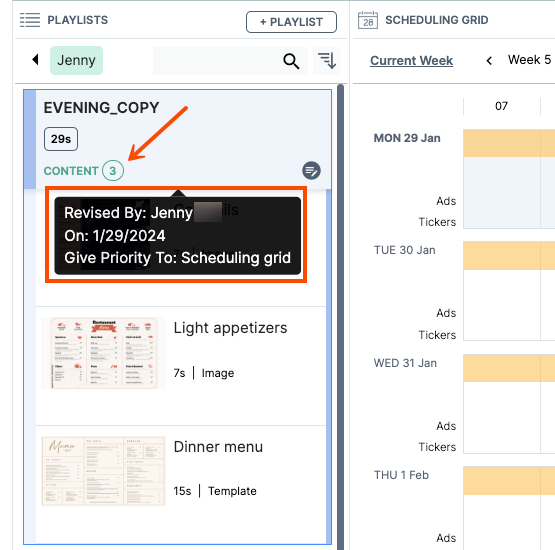Image resolution: width=555 pixels, height=550 pixels.
Task: Open the Light appetizers thumbnail
Action: click(103, 353)
